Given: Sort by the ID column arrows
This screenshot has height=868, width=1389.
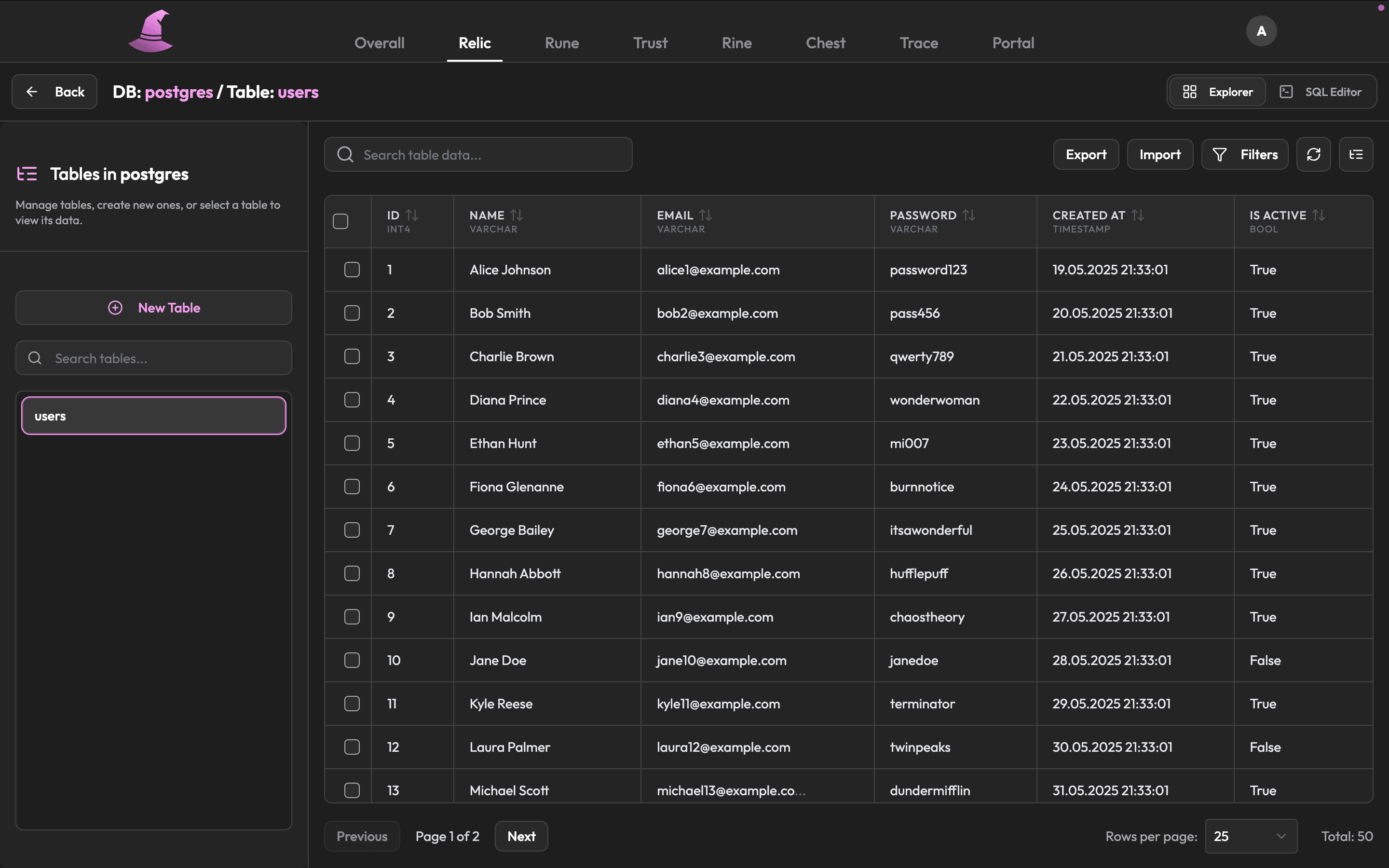Looking at the screenshot, I should tap(411, 215).
